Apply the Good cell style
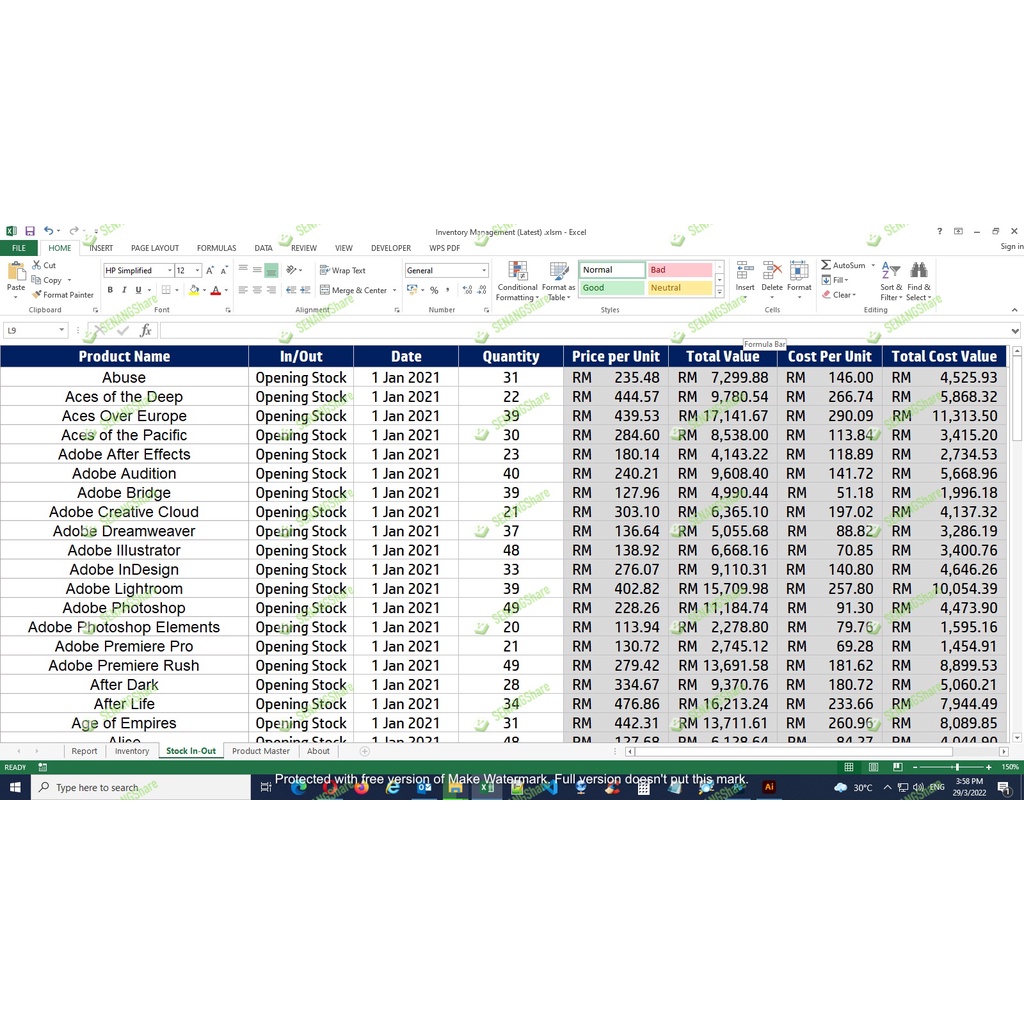The height and width of the screenshot is (1024, 1024). coord(612,288)
